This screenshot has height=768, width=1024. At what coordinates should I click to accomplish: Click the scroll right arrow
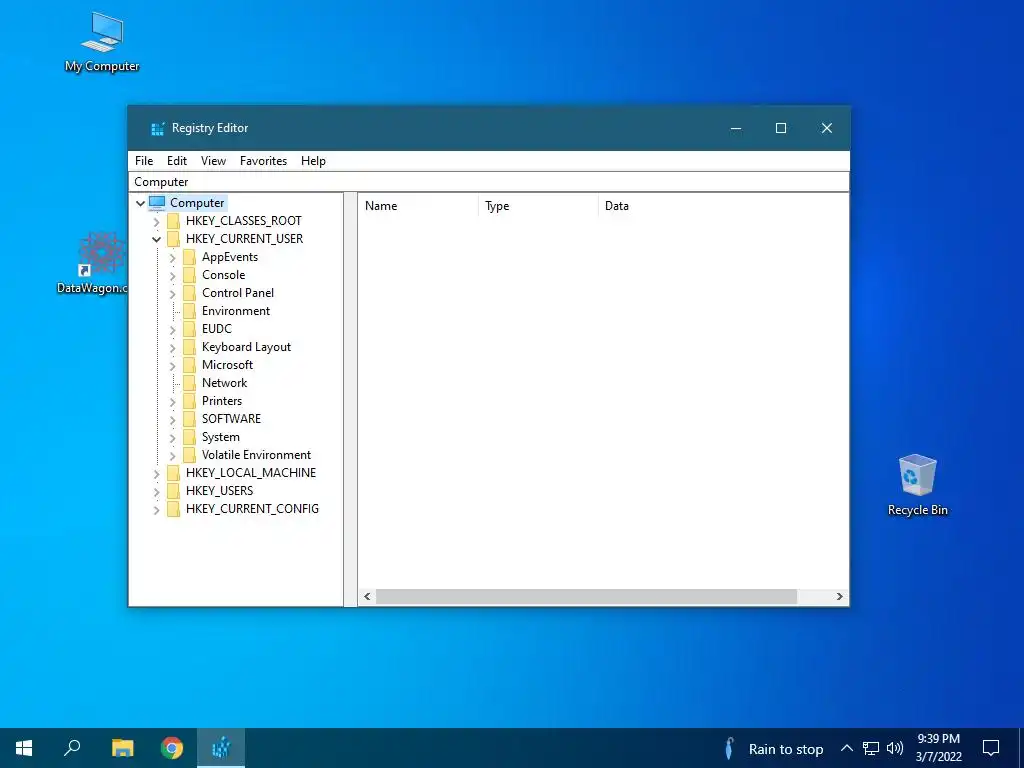pos(840,596)
